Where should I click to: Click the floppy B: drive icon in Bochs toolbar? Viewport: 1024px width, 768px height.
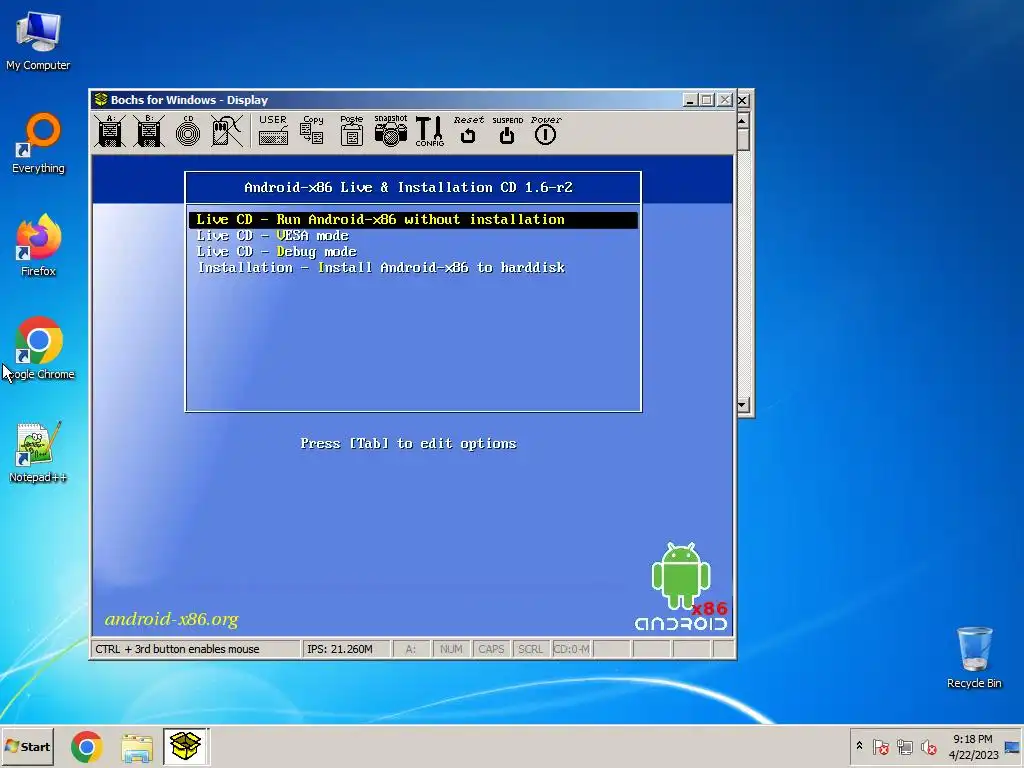tap(149, 131)
